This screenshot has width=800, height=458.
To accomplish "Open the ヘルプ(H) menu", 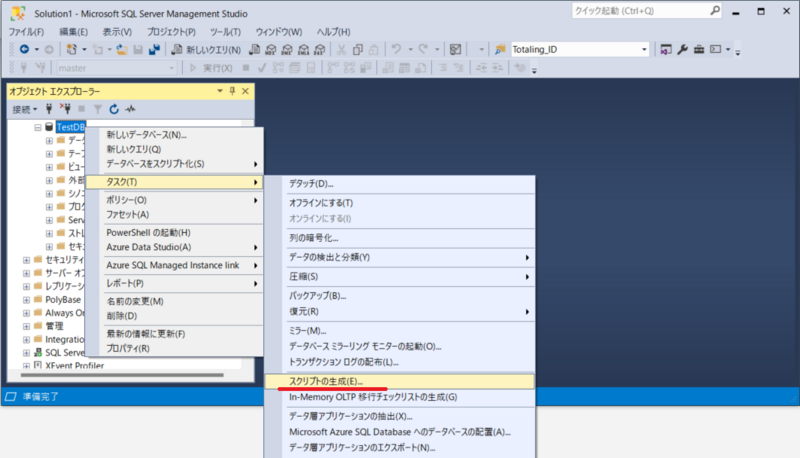I will [x=333, y=32].
